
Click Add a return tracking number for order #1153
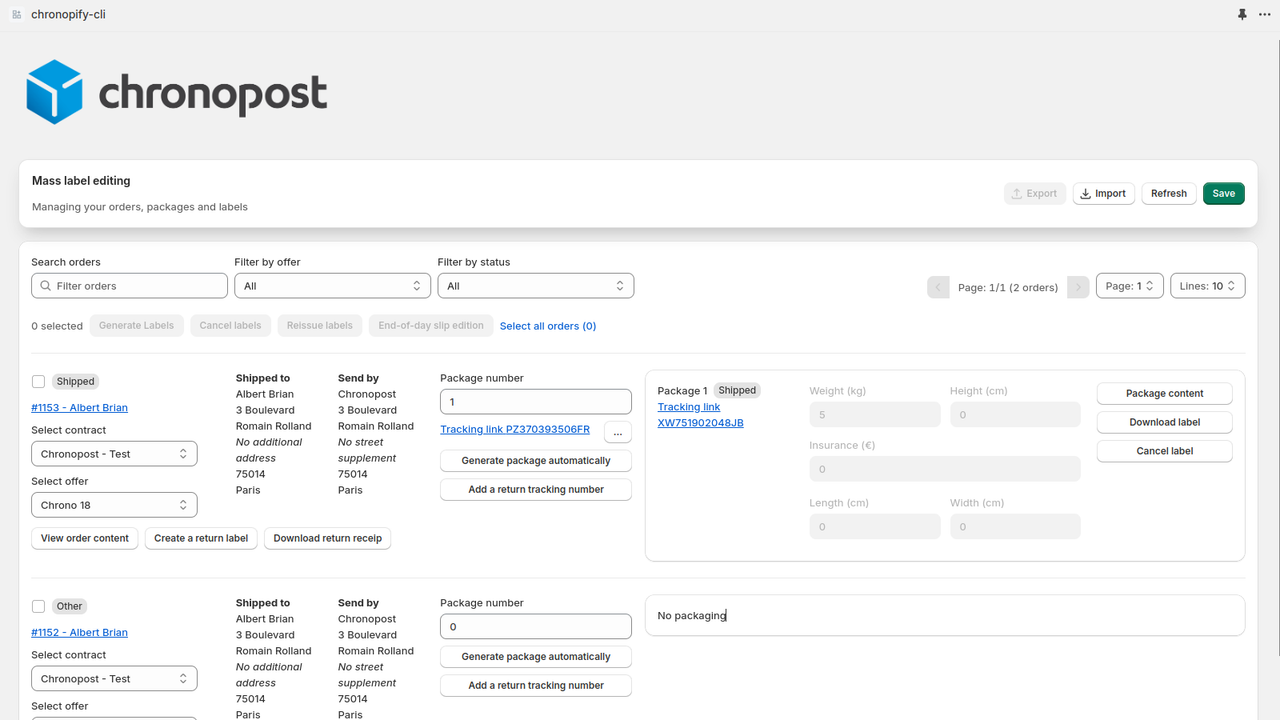536,490
